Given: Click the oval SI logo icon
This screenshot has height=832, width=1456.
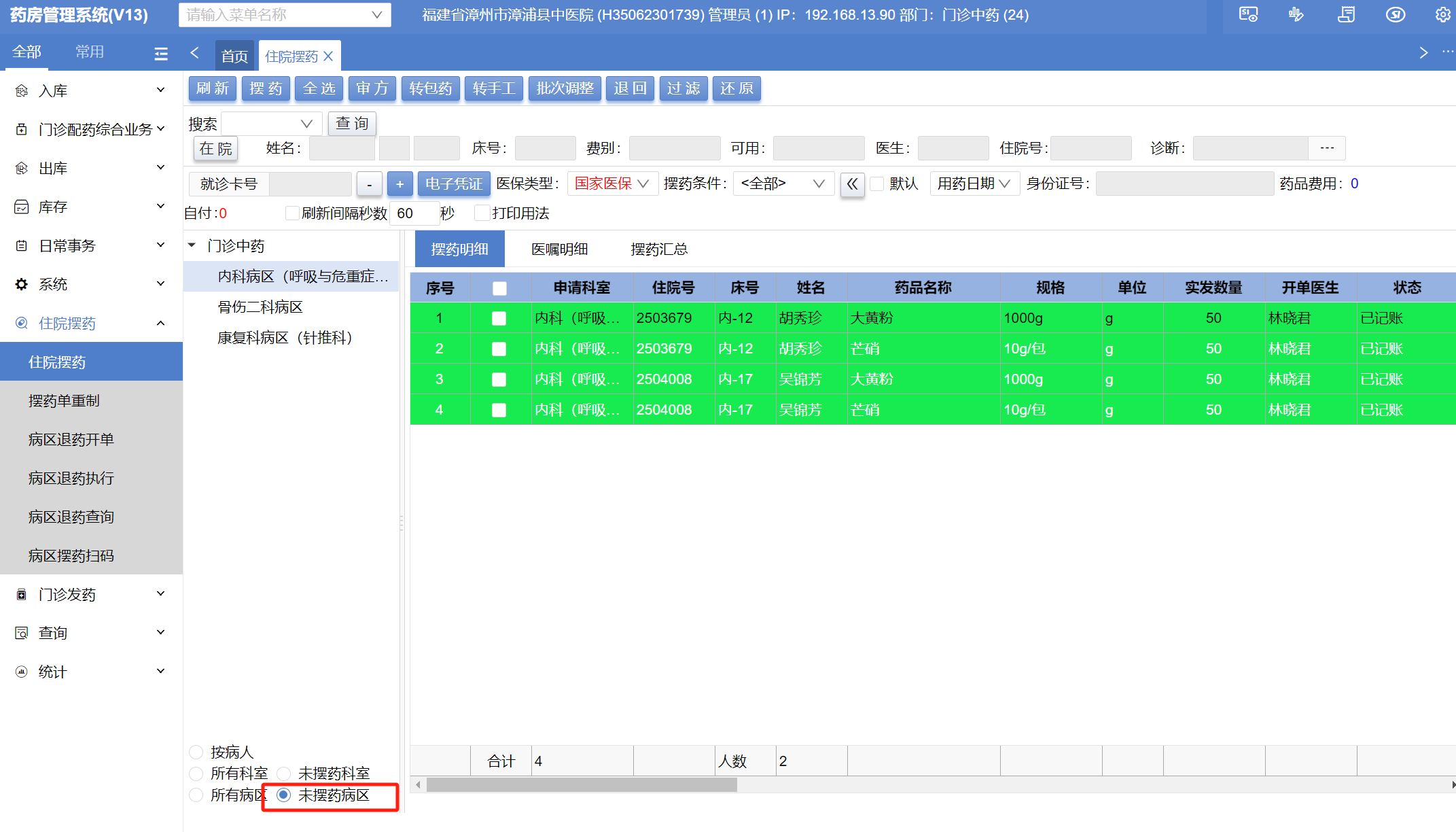Looking at the screenshot, I should [1396, 14].
